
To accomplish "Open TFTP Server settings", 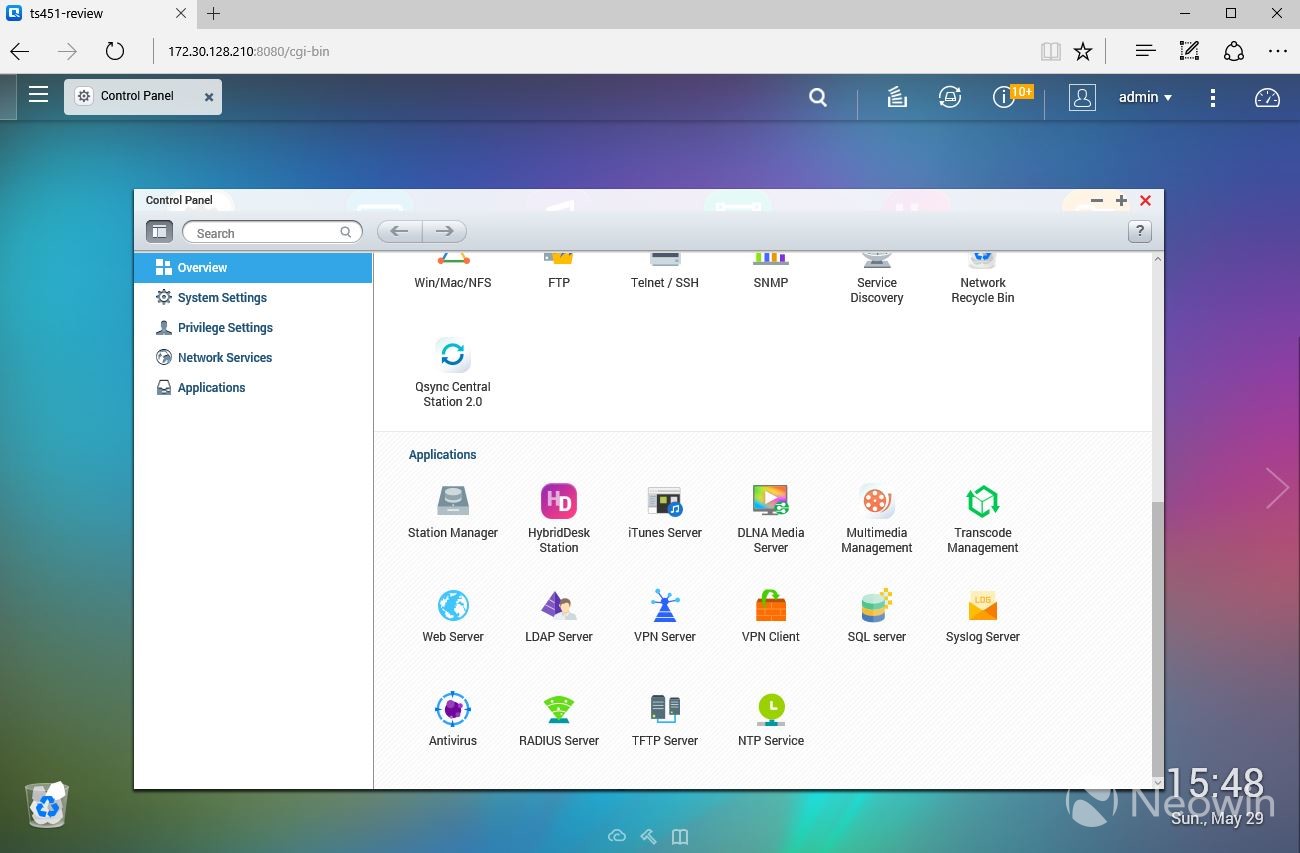I will (x=664, y=720).
